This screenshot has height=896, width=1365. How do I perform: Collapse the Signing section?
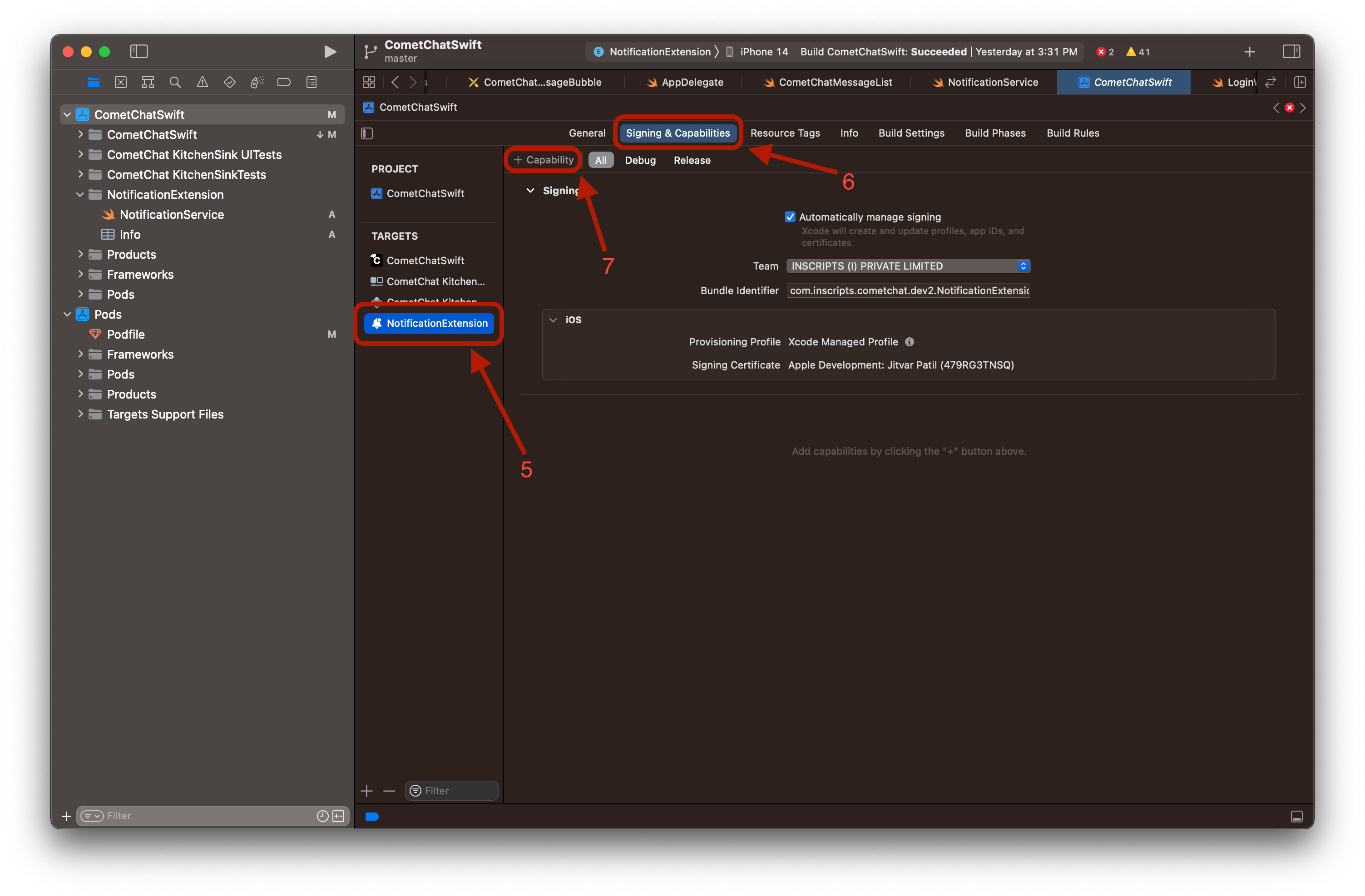click(x=530, y=190)
